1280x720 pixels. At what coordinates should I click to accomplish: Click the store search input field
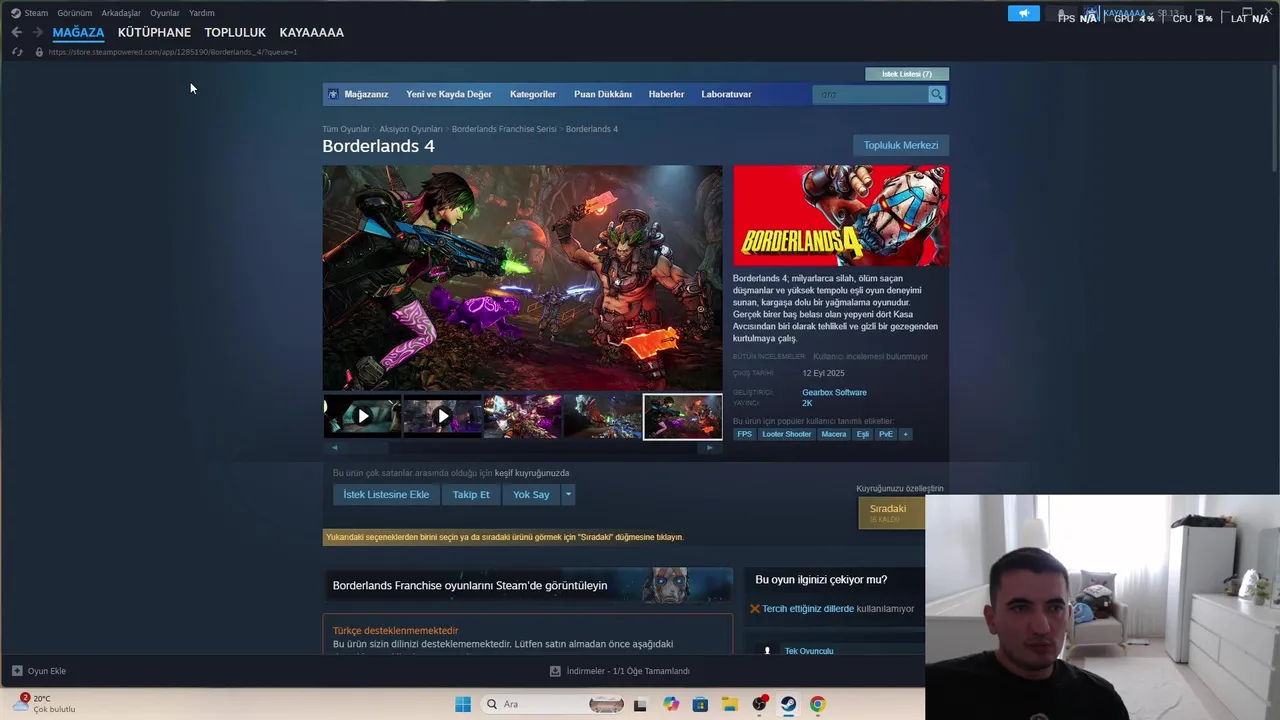point(871,94)
